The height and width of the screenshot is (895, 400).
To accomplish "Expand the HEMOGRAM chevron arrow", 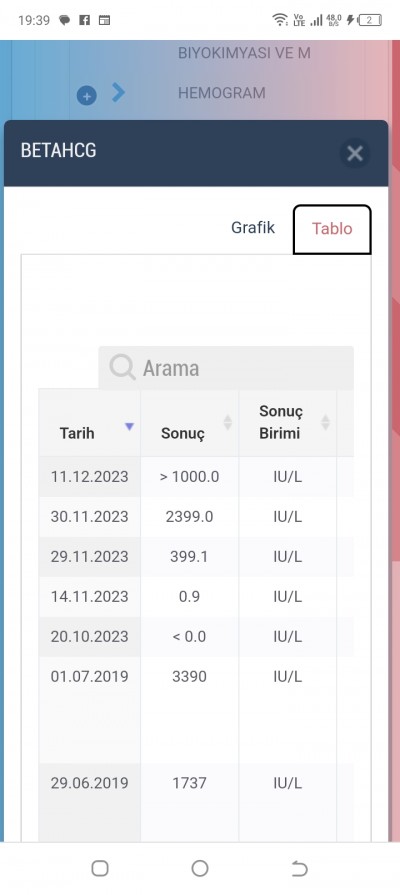I will 118,92.
